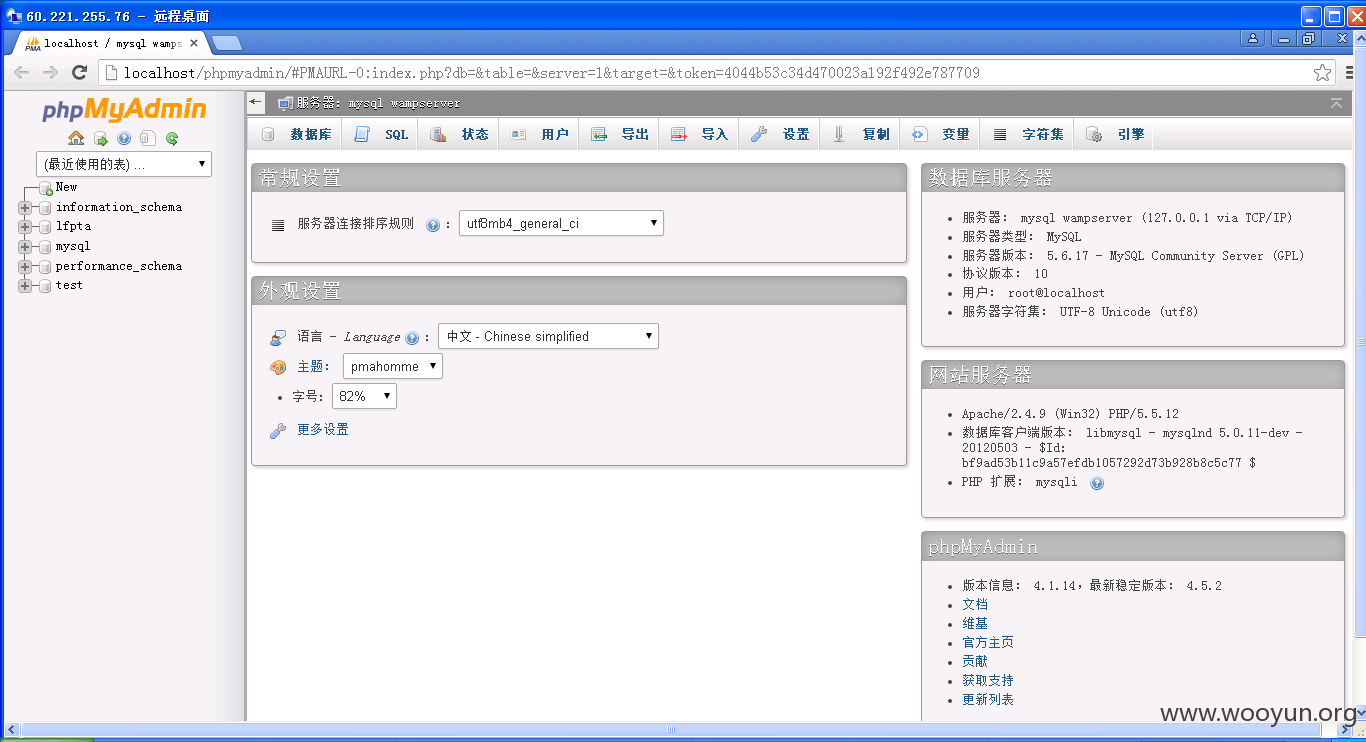
Task: Open the 文档 link
Action: point(975,605)
